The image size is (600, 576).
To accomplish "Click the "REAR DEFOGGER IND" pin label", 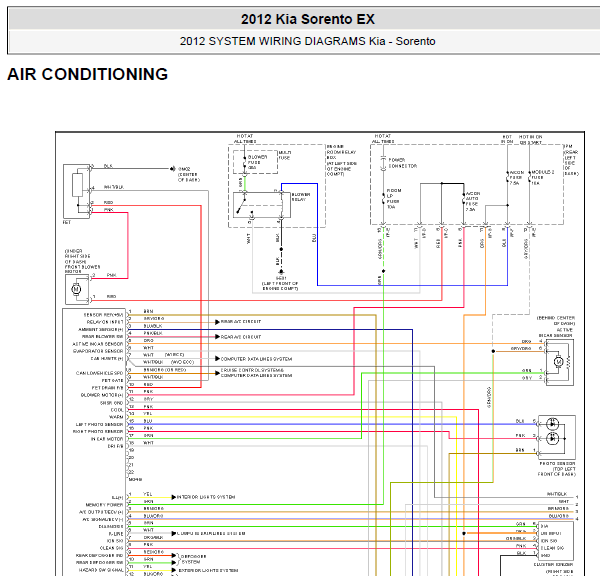I will pyautogui.click(x=99, y=556).
